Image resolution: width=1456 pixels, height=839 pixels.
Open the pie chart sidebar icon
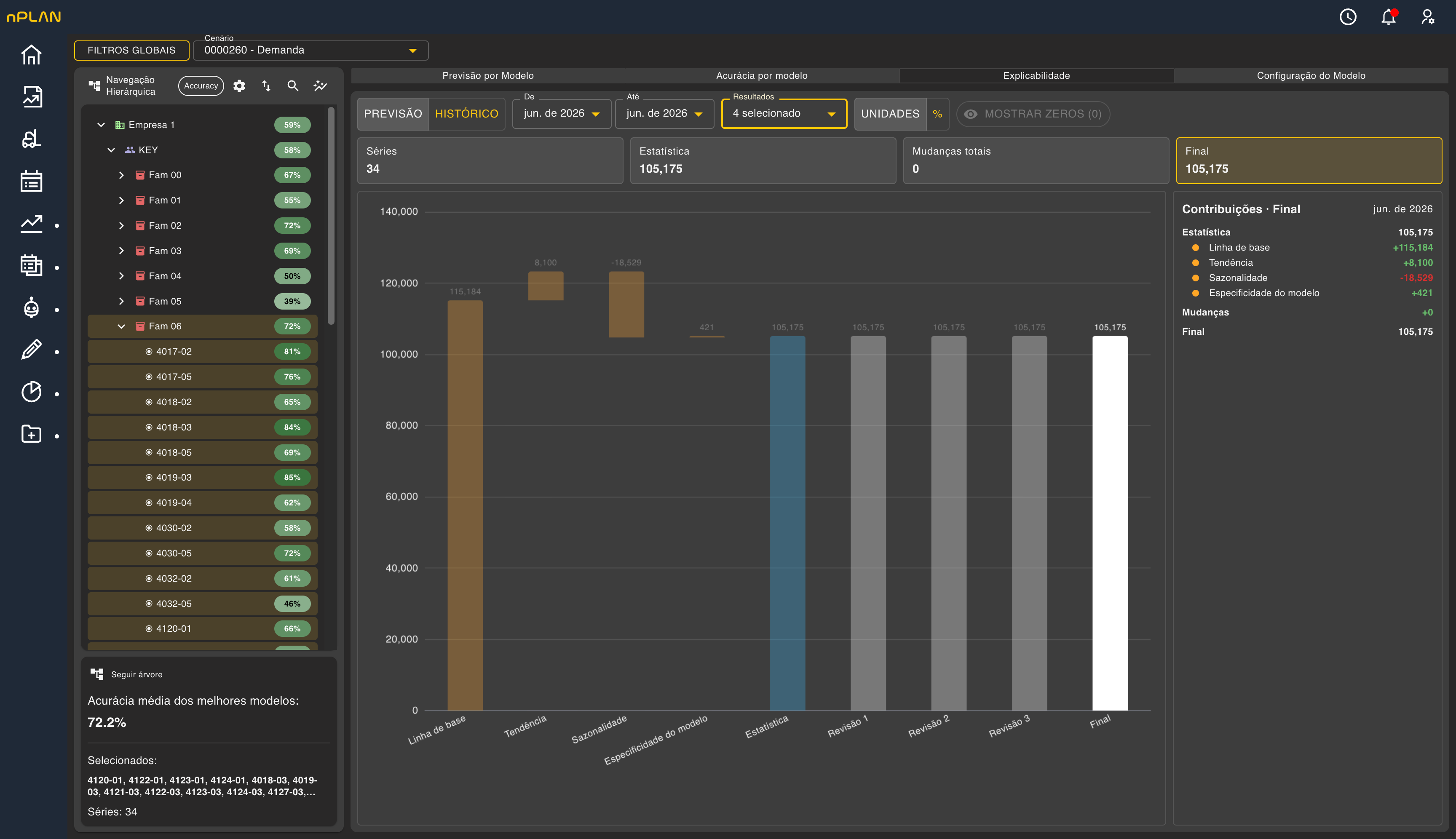[31, 392]
